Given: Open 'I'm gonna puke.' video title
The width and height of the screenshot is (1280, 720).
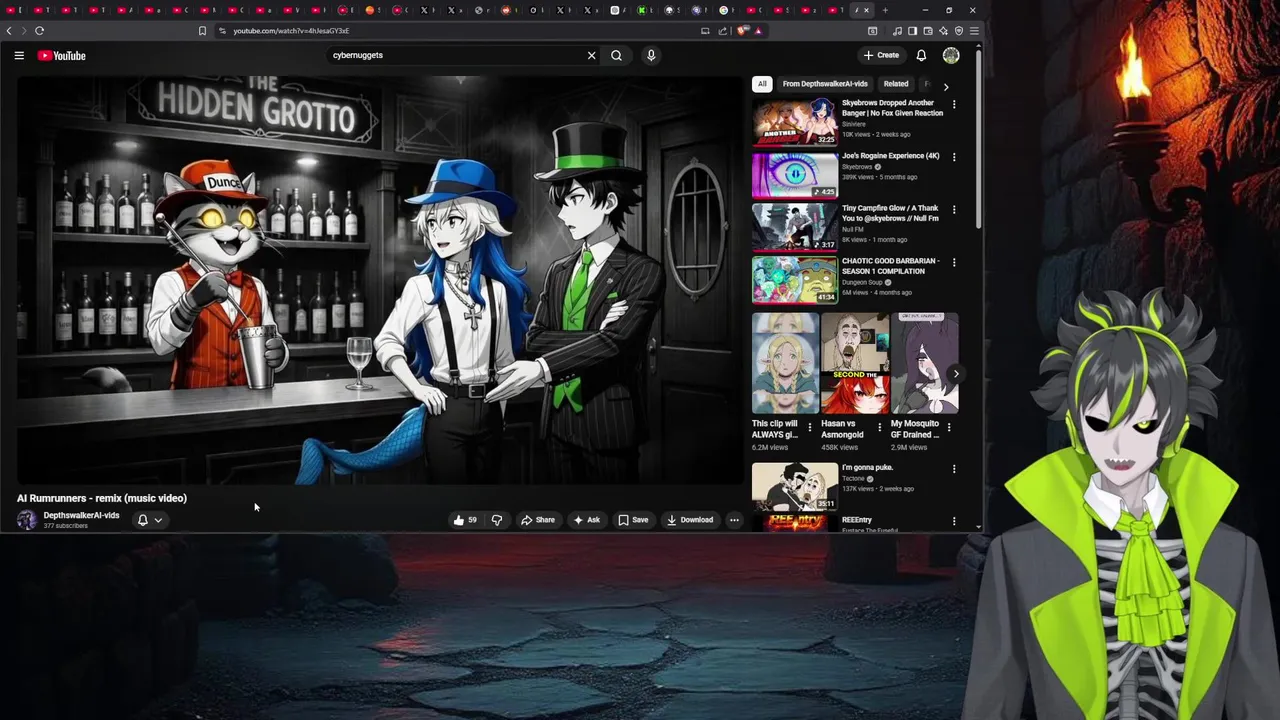Looking at the screenshot, I should pyautogui.click(x=867, y=467).
